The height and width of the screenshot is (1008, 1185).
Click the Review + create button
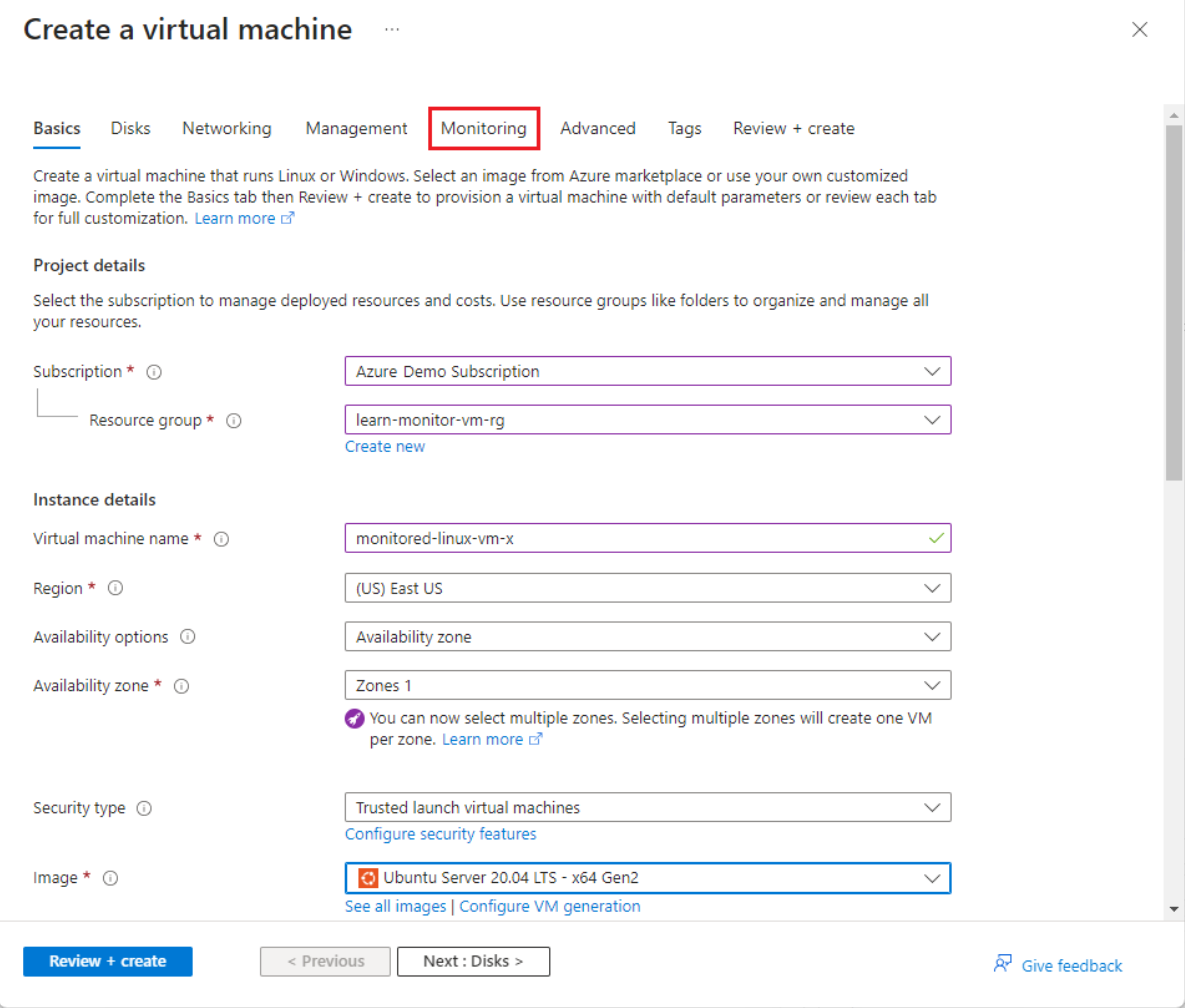pyautogui.click(x=107, y=961)
